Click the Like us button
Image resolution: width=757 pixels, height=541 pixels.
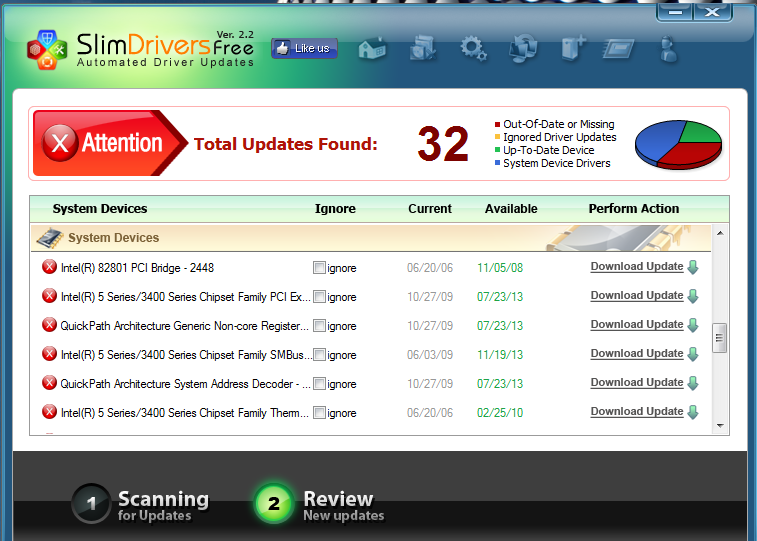304,48
